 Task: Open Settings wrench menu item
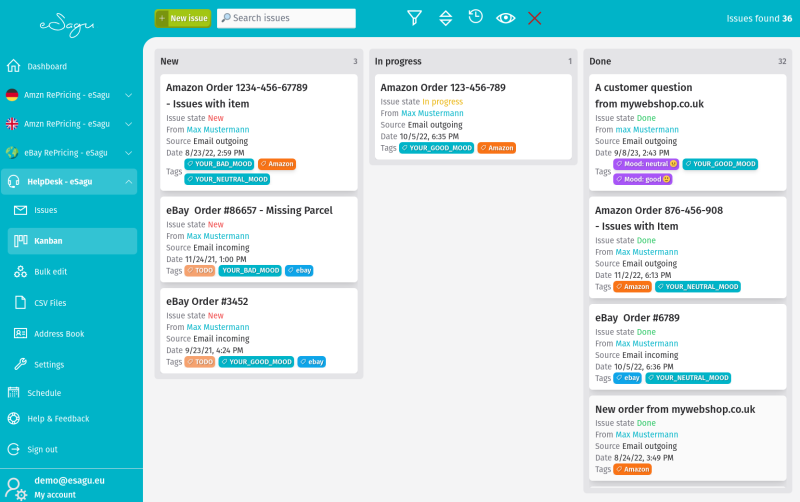pyautogui.click(x=72, y=365)
